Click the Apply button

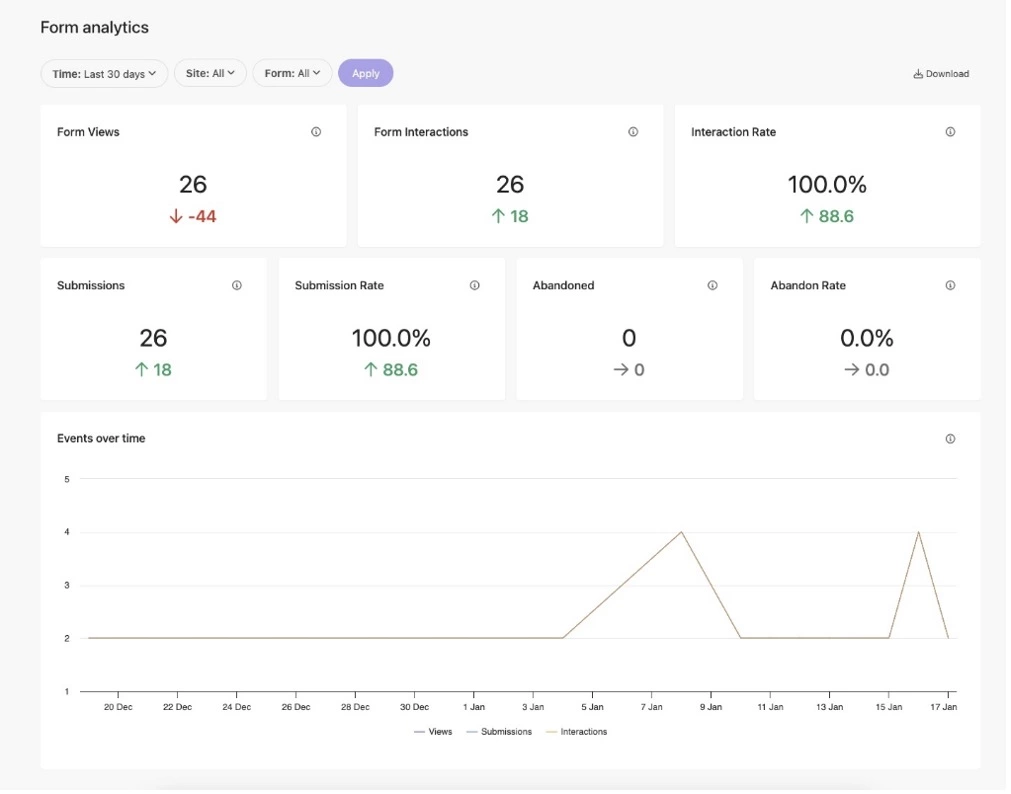click(366, 74)
